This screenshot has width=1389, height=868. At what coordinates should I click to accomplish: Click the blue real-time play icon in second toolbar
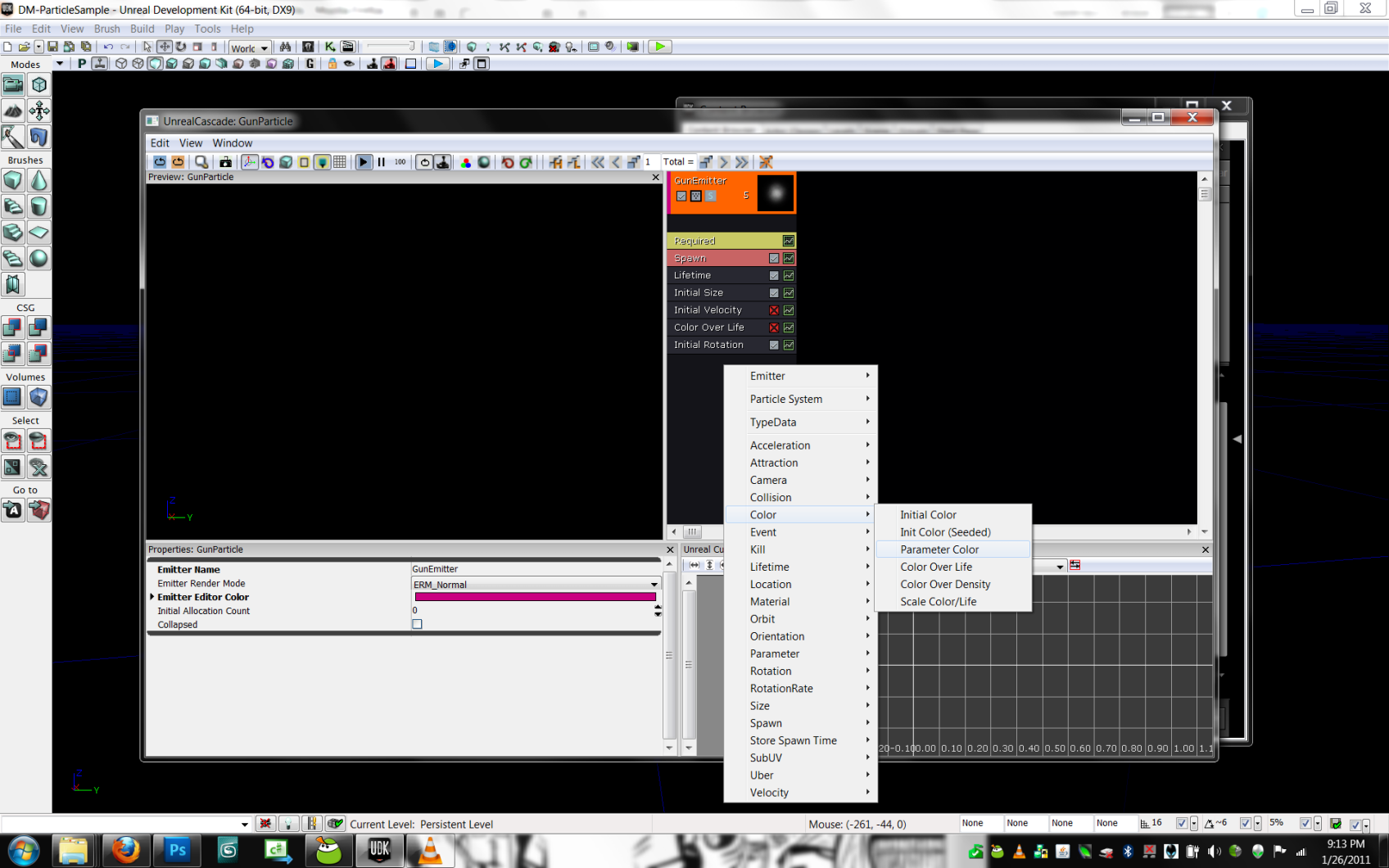coord(438,64)
